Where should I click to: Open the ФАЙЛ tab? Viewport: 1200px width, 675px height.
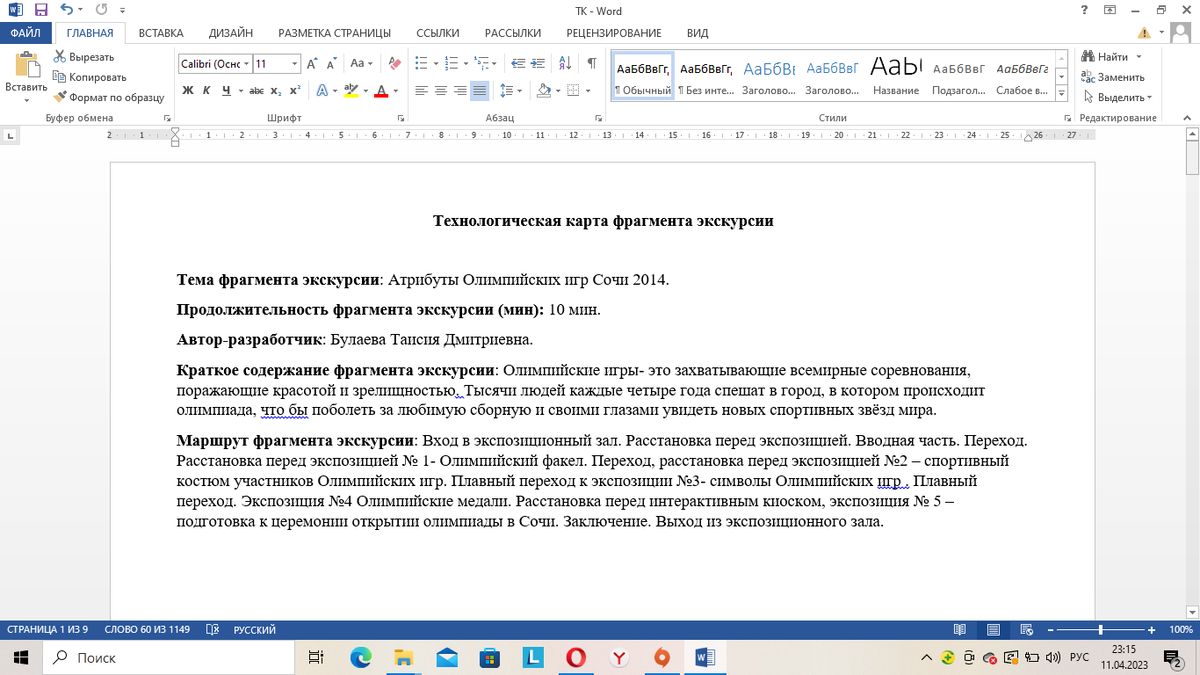pos(25,33)
